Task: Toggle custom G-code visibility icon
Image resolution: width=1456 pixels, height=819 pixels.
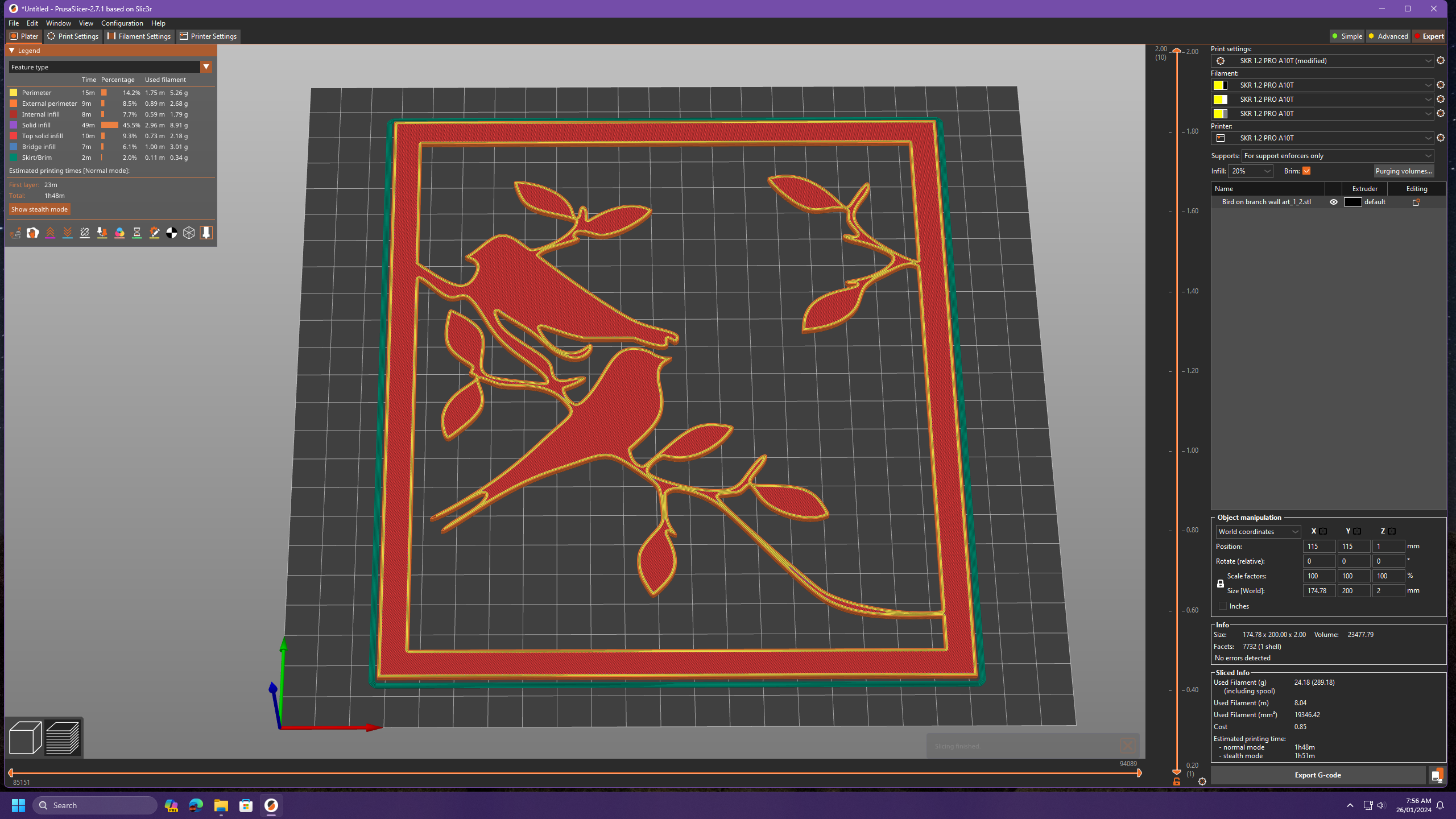Action: coord(154,233)
